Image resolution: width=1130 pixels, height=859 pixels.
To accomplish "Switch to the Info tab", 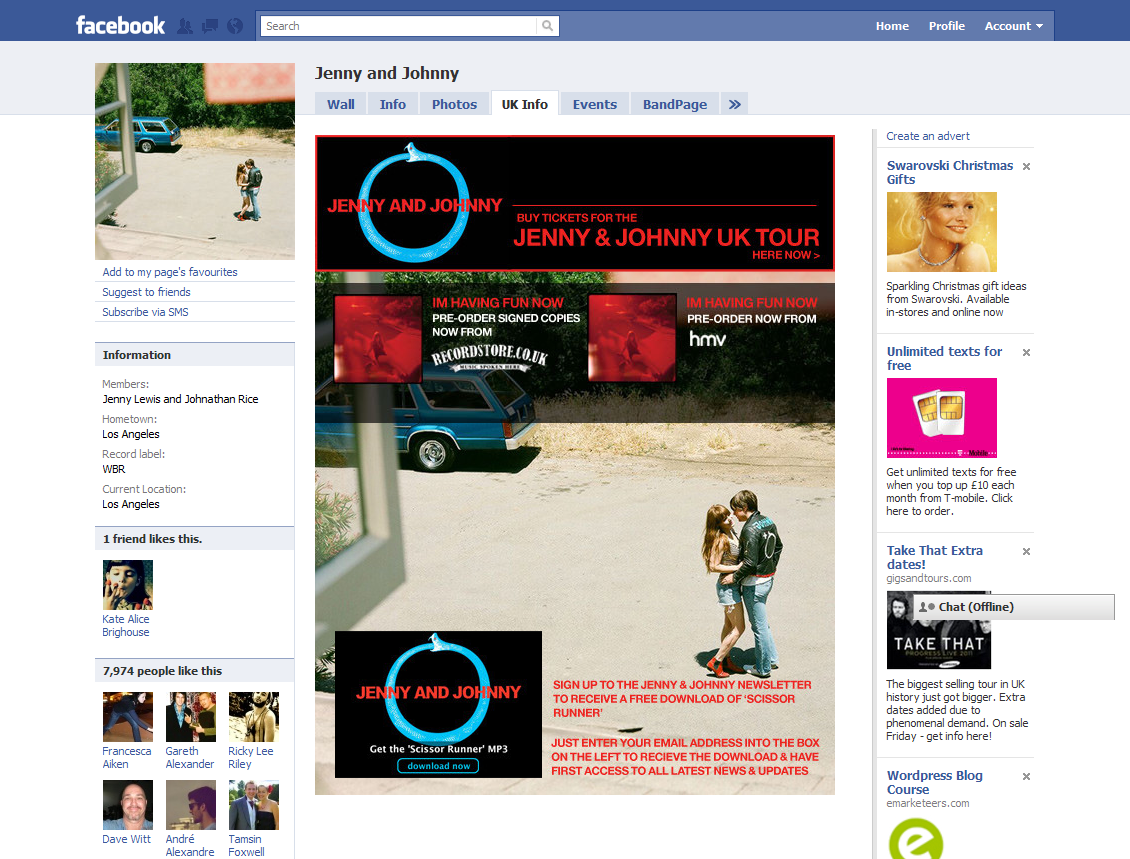I will 393,104.
